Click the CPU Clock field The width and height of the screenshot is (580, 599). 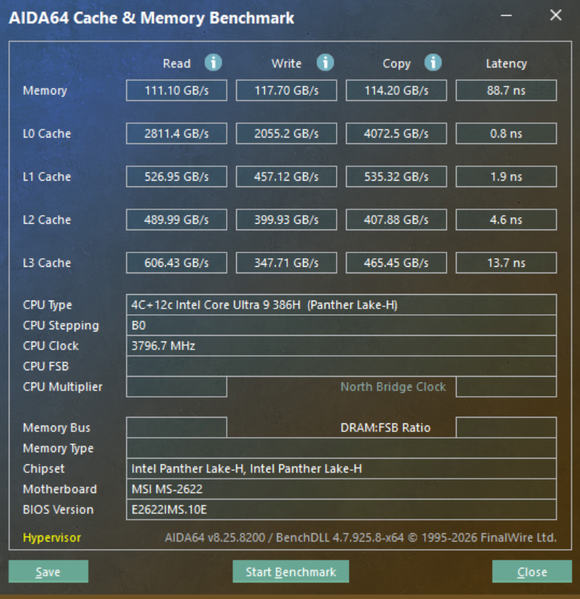[x=341, y=346]
